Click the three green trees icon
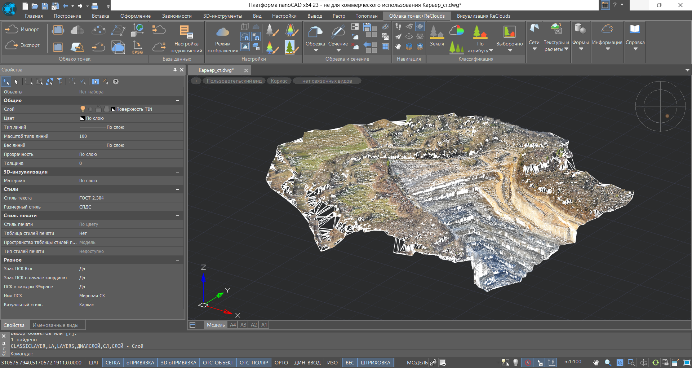 [x=456, y=47]
